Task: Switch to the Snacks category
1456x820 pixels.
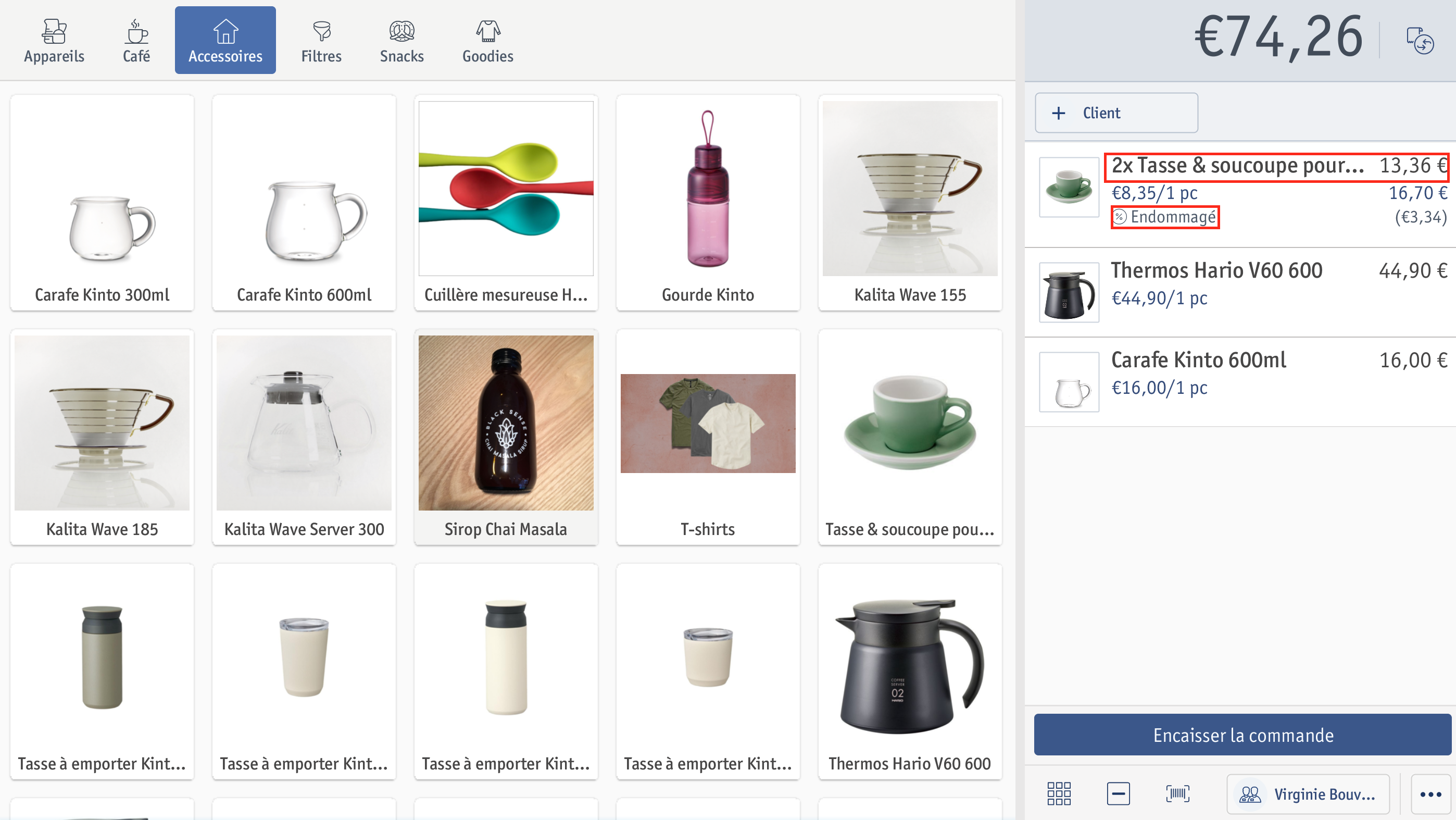Action: pos(402,41)
